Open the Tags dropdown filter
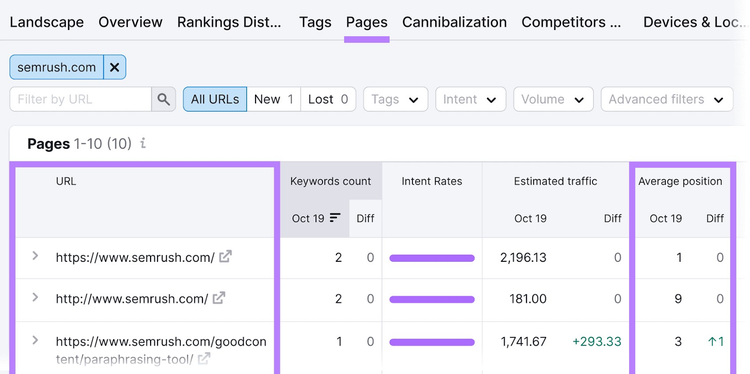 click(395, 99)
